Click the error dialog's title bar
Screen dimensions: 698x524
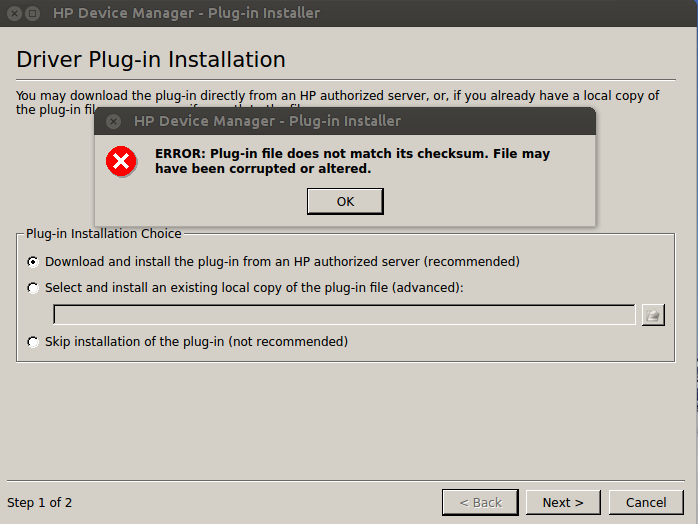pos(345,121)
